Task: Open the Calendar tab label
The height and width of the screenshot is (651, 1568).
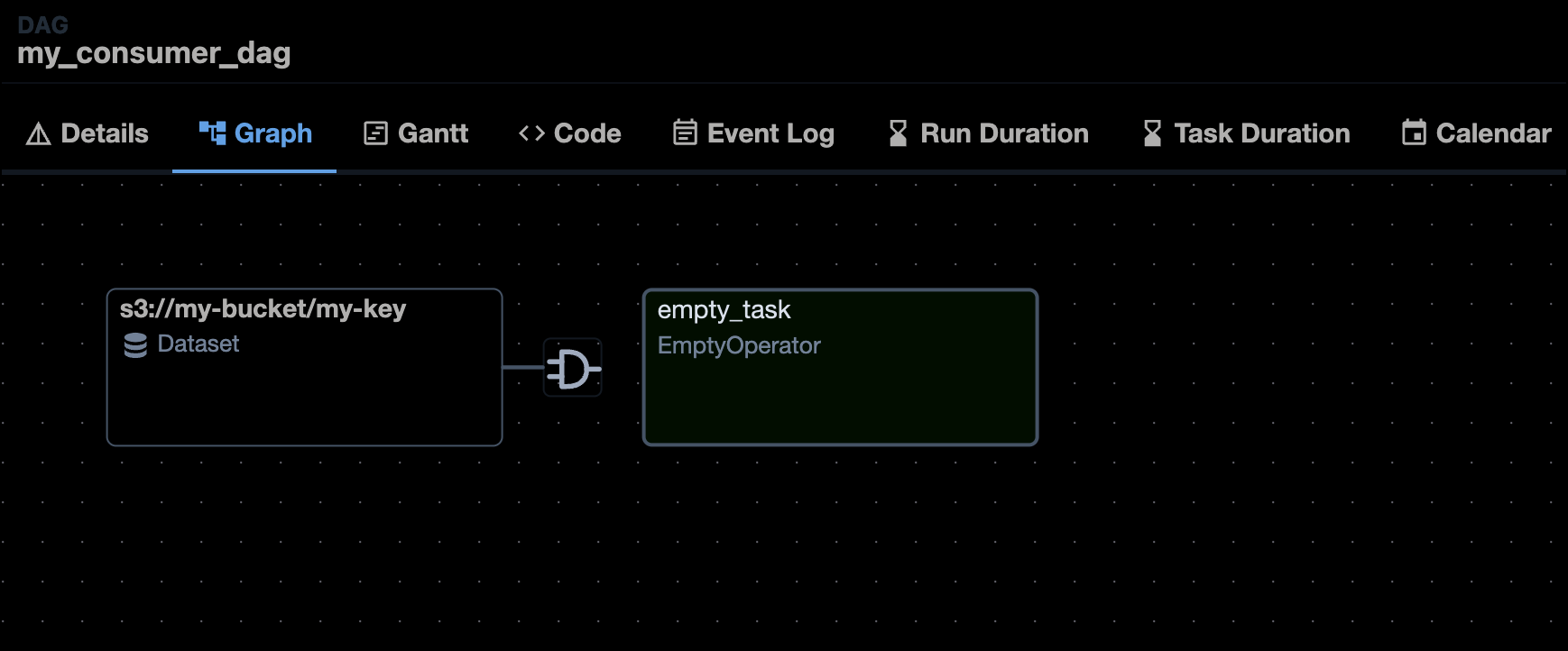Action: [x=1493, y=133]
